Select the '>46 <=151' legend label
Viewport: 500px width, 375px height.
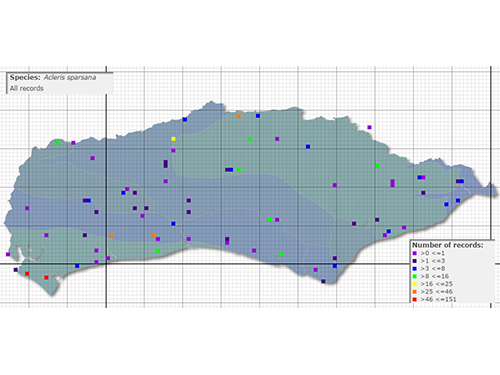(438, 299)
